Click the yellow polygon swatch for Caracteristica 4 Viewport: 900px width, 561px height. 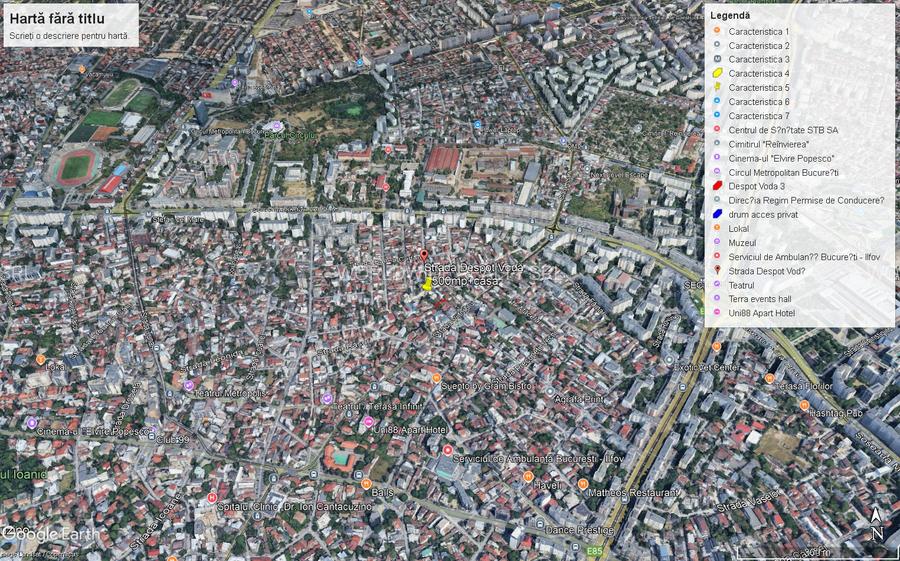tap(717, 73)
